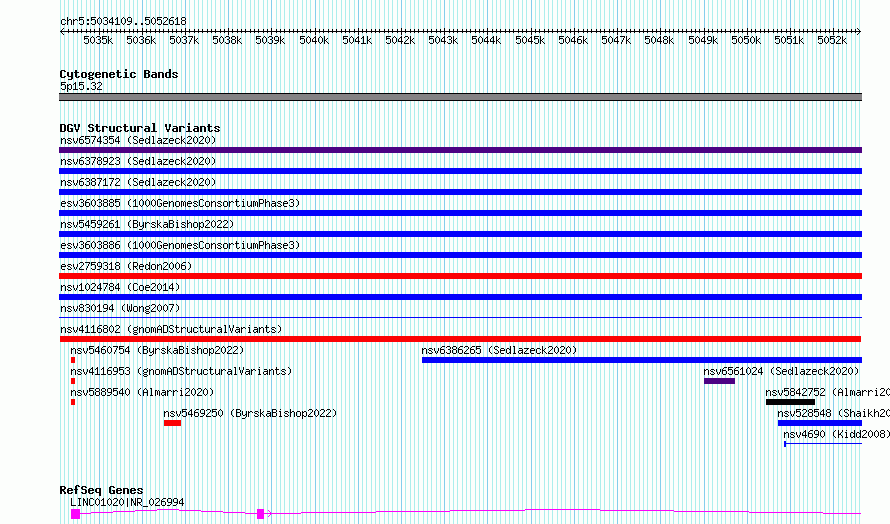Click the 5040k ruler position

[x=314, y=40]
